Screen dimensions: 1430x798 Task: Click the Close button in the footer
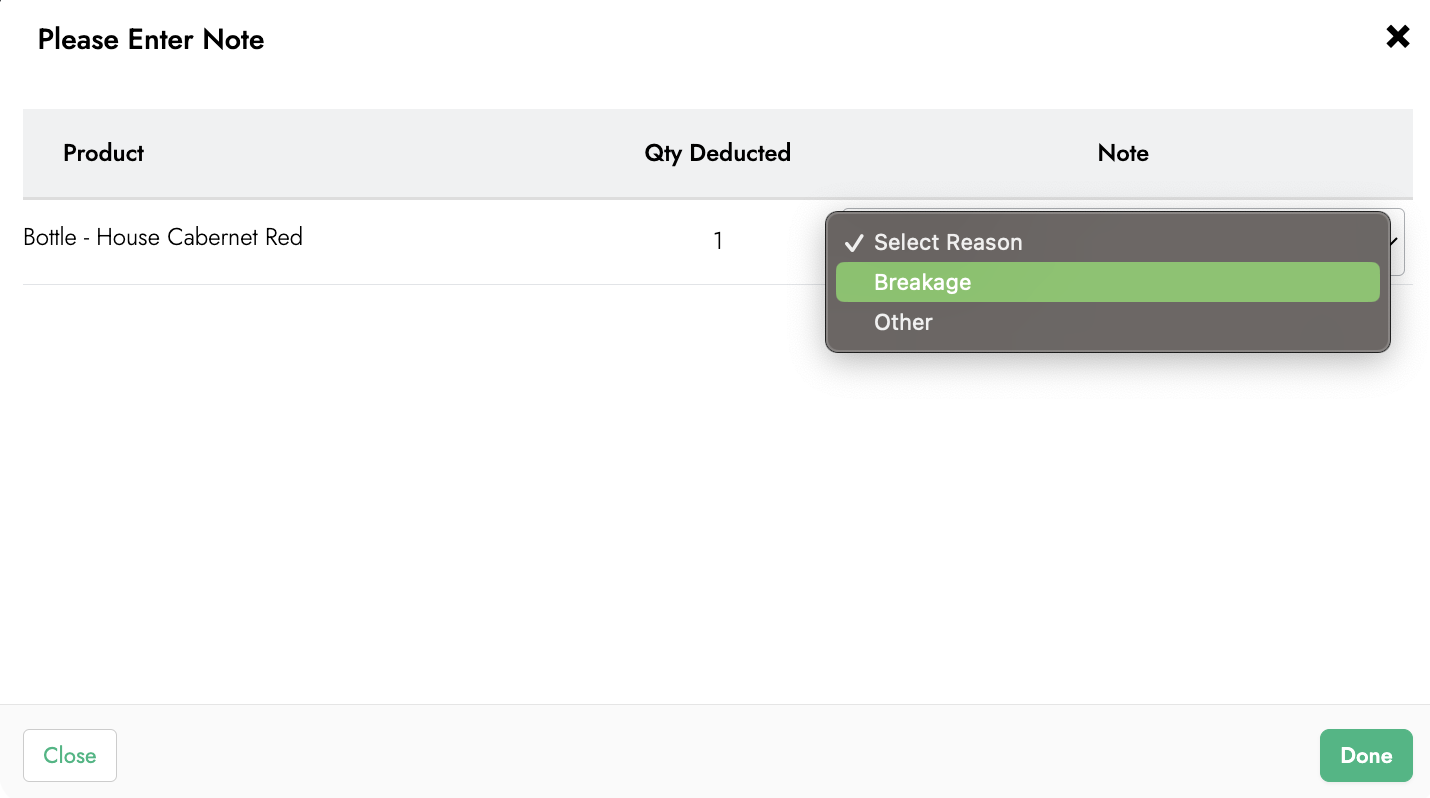(x=70, y=755)
